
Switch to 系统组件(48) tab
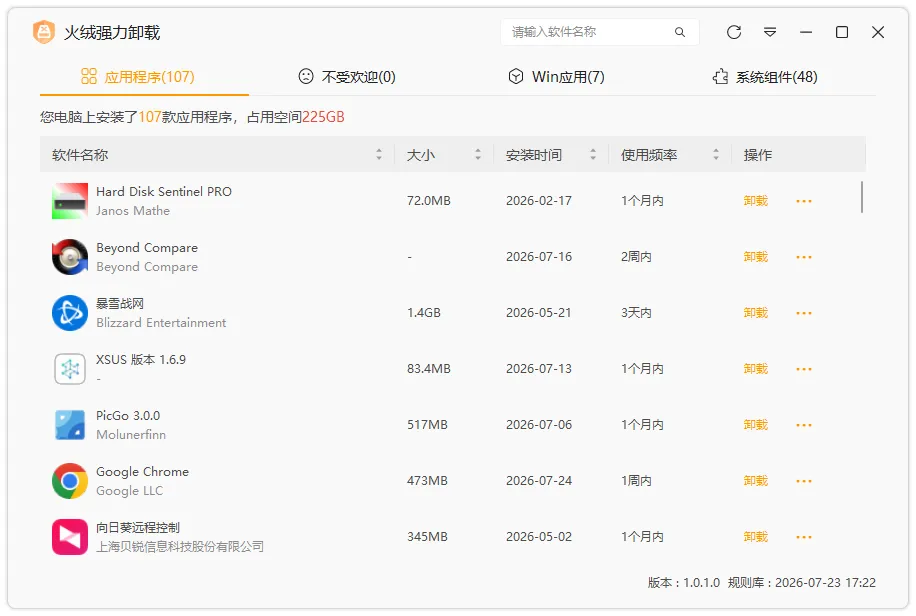[765, 77]
